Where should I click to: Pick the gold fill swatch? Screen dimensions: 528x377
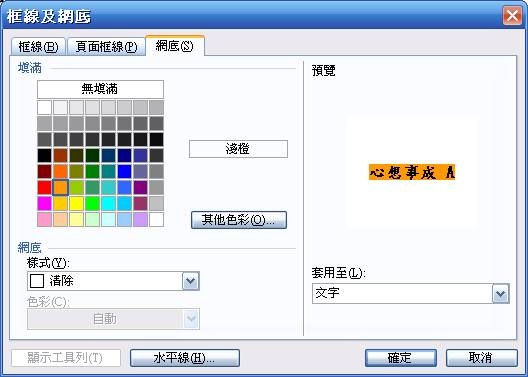pos(61,204)
